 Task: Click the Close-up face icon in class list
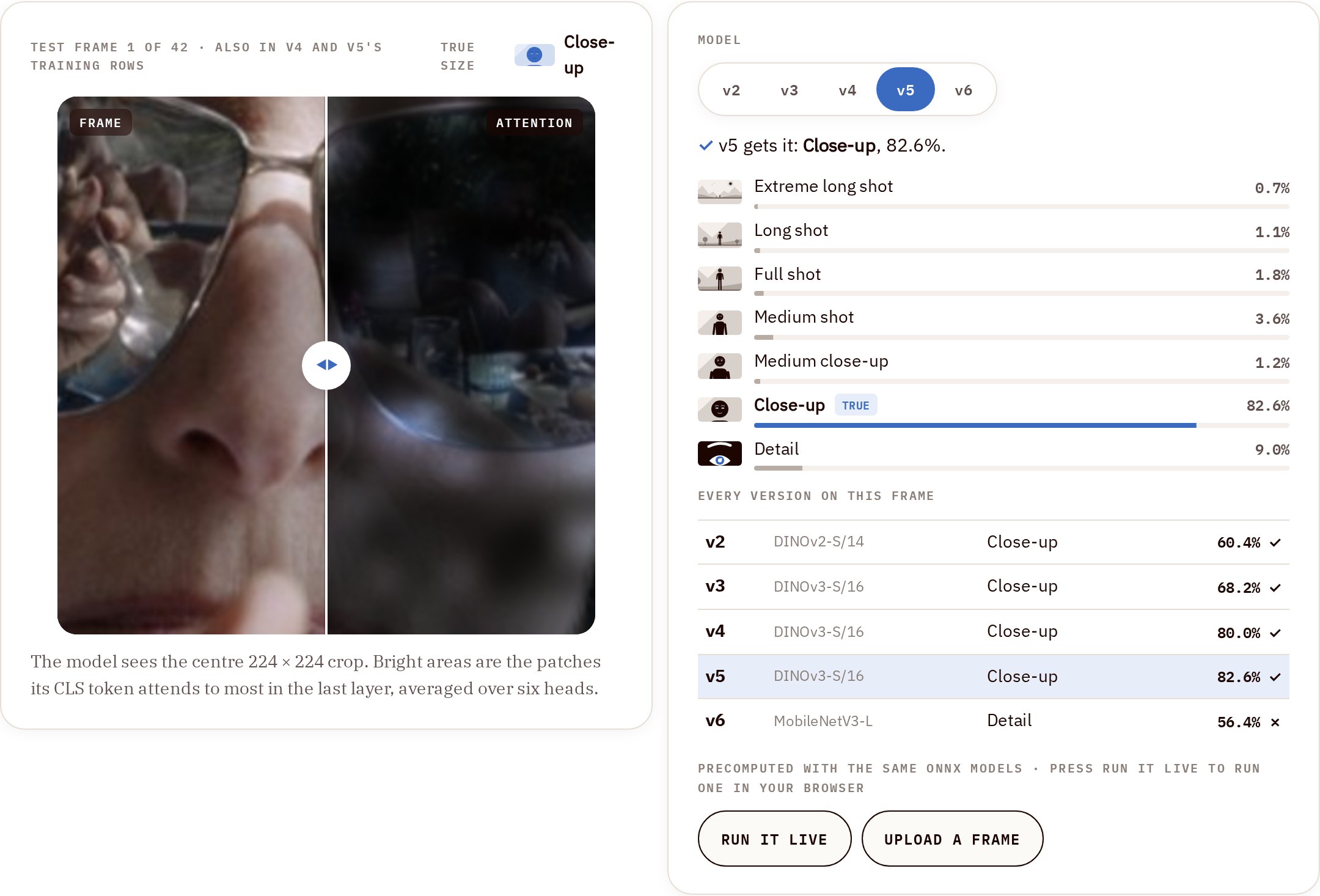pyautogui.click(x=719, y=409)
